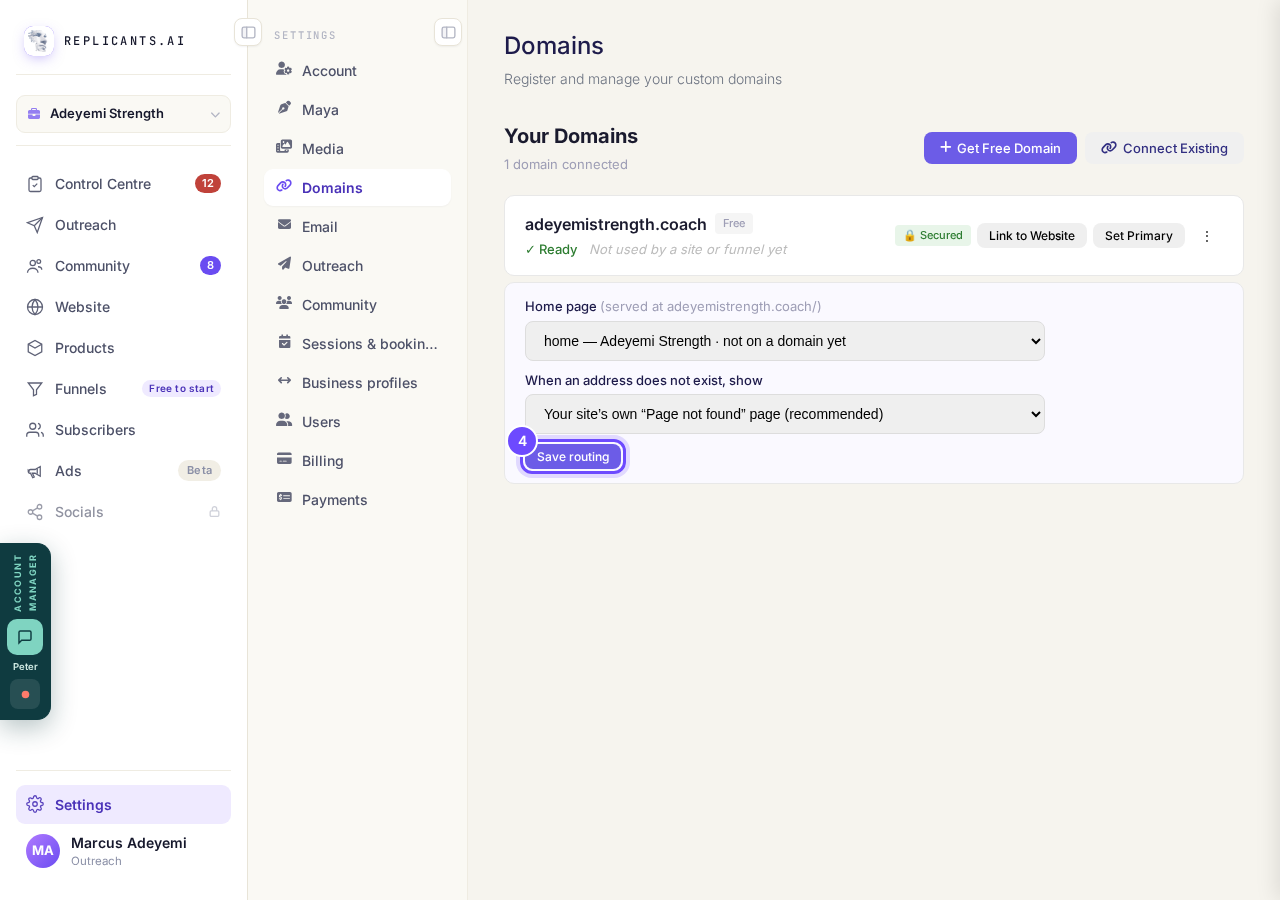Image resolution: width=1280 pixels, height=900 pixels.
Task: Open Business profiles settings
Action: pyautogui.click(x=357, y=382)
